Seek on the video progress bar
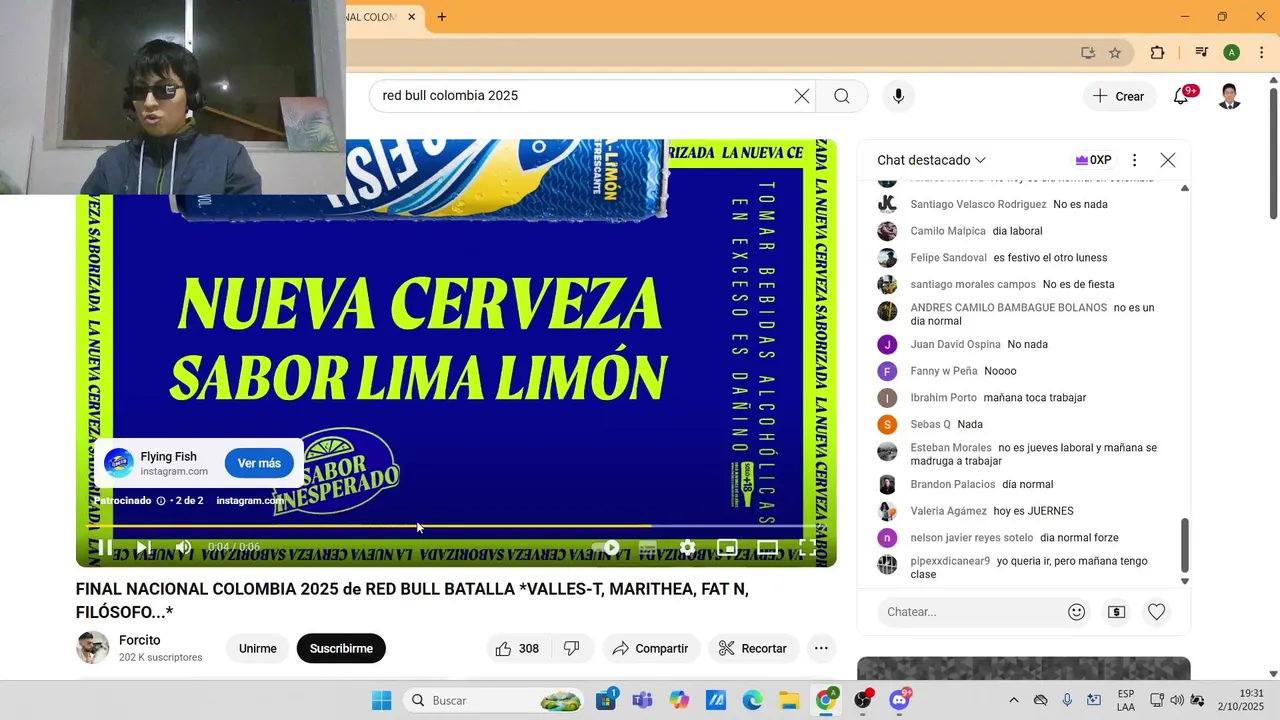Image resolution: width=1280 pixels, height=720 pixels. [x=456, y=525]
